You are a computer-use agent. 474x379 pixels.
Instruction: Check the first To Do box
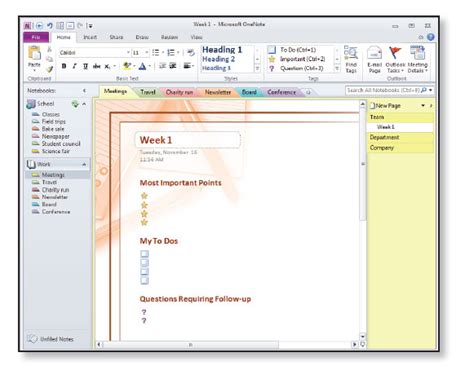pos(144,254)
